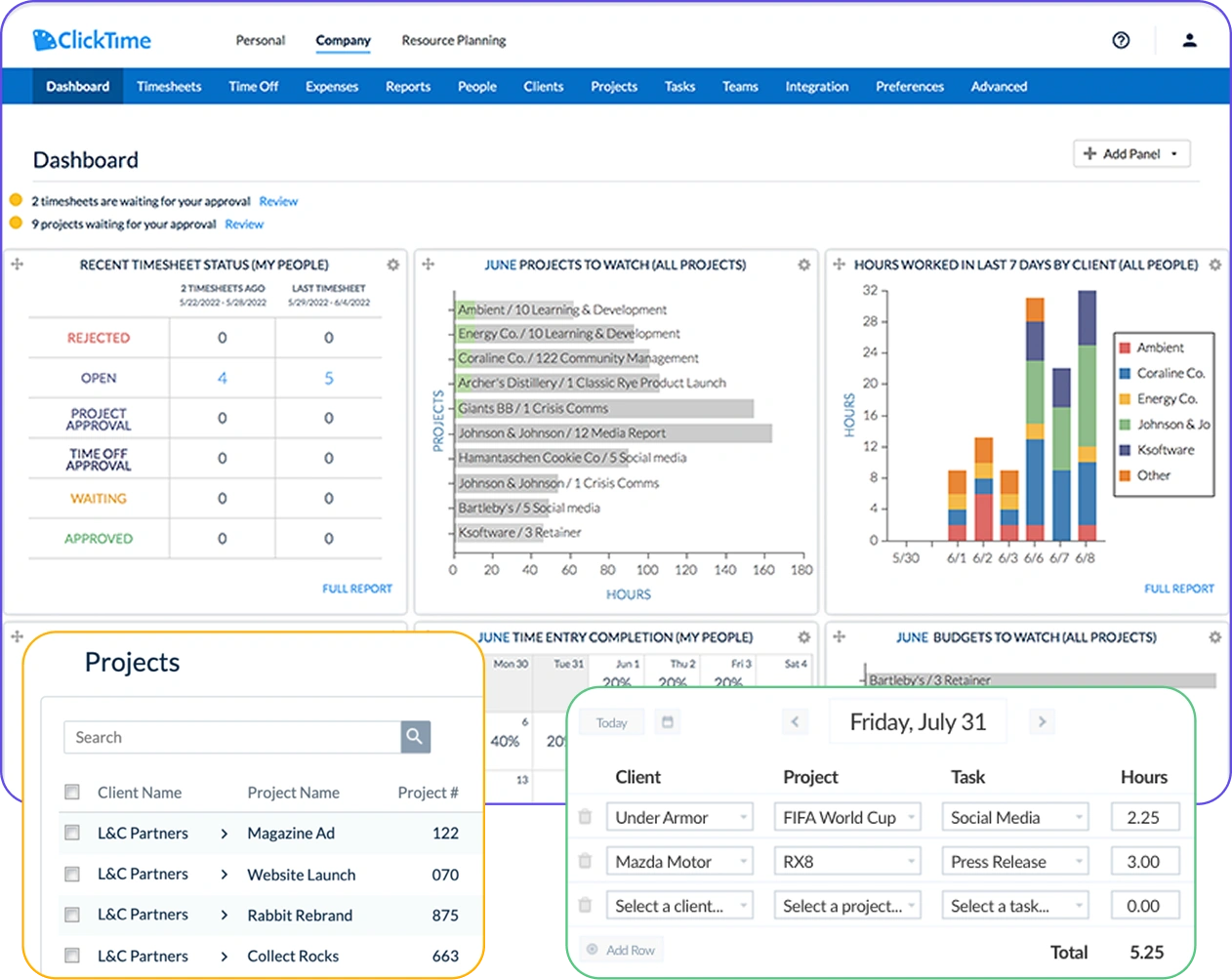Image resolution: width=1232 pixels, height=980 pixels.
Task: Click the plus icon on Add Panel
Action: click(x=1089, y=153)
